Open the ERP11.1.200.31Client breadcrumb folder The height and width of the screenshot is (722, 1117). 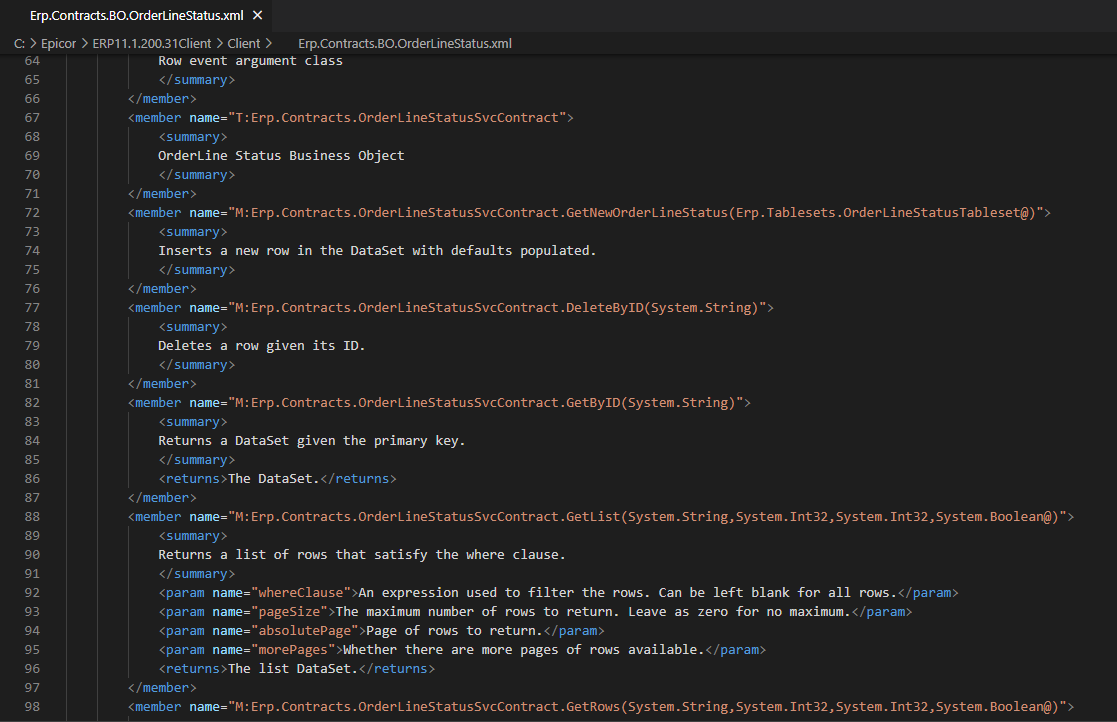152,43
